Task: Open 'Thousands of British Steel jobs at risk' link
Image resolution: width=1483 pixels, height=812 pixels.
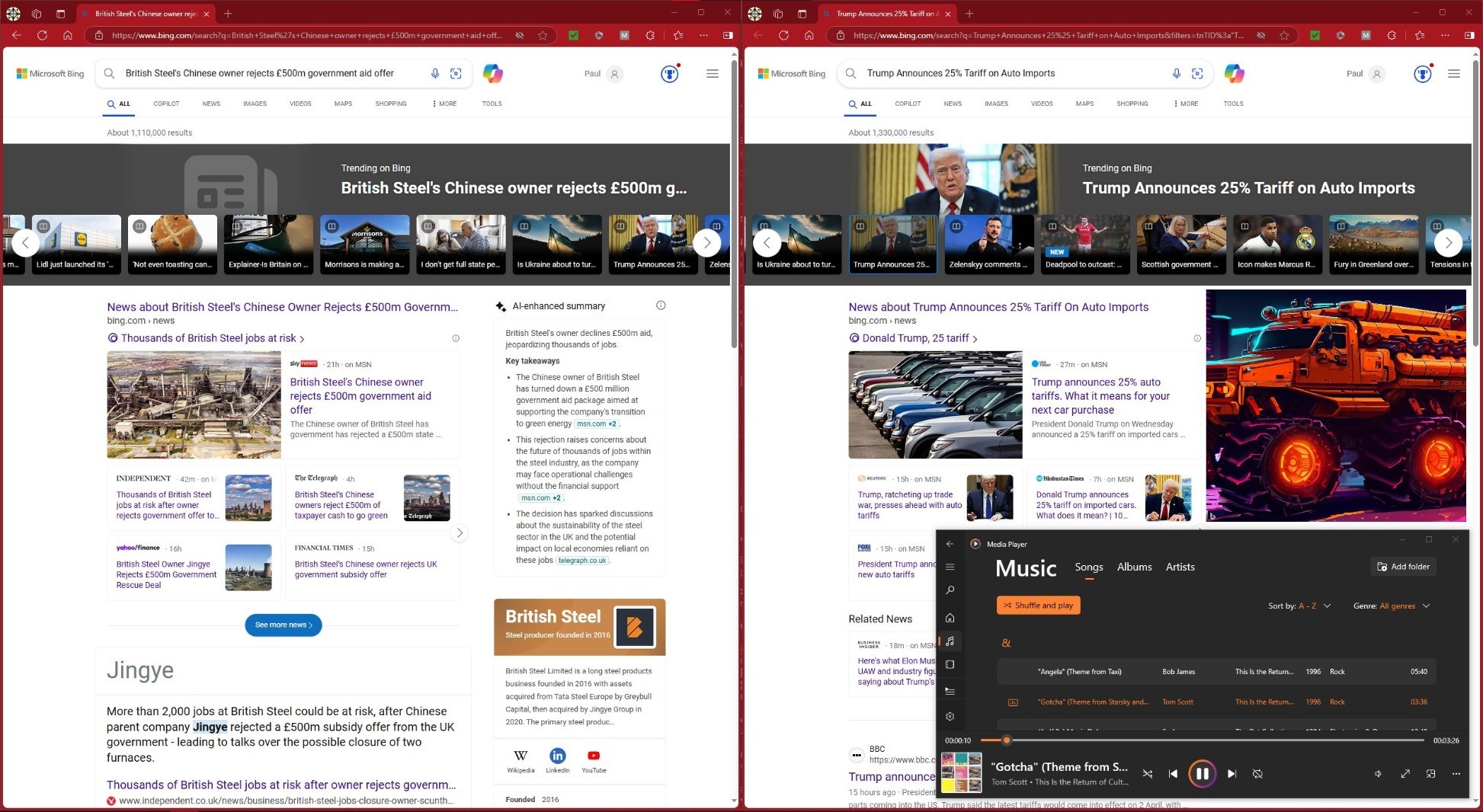Action: [208, 338]
